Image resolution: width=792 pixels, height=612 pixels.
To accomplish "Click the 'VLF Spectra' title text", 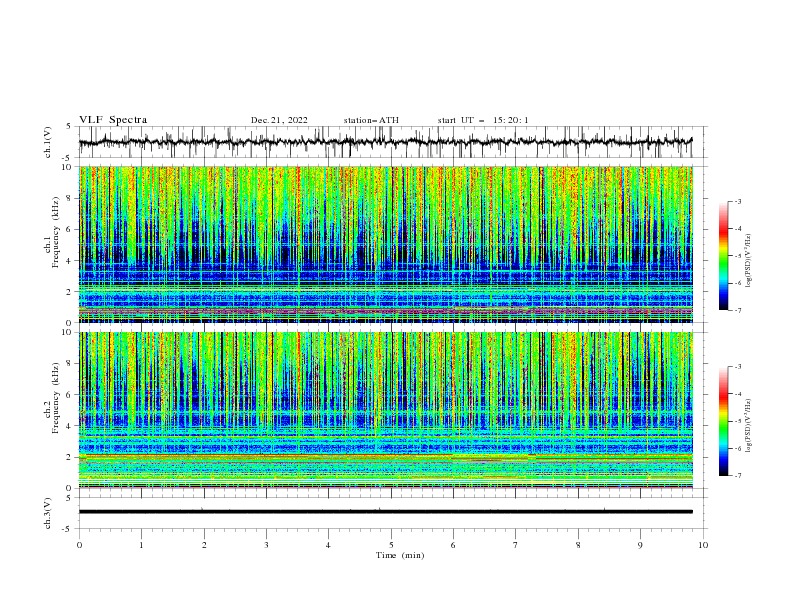I will tap(113, 120).
